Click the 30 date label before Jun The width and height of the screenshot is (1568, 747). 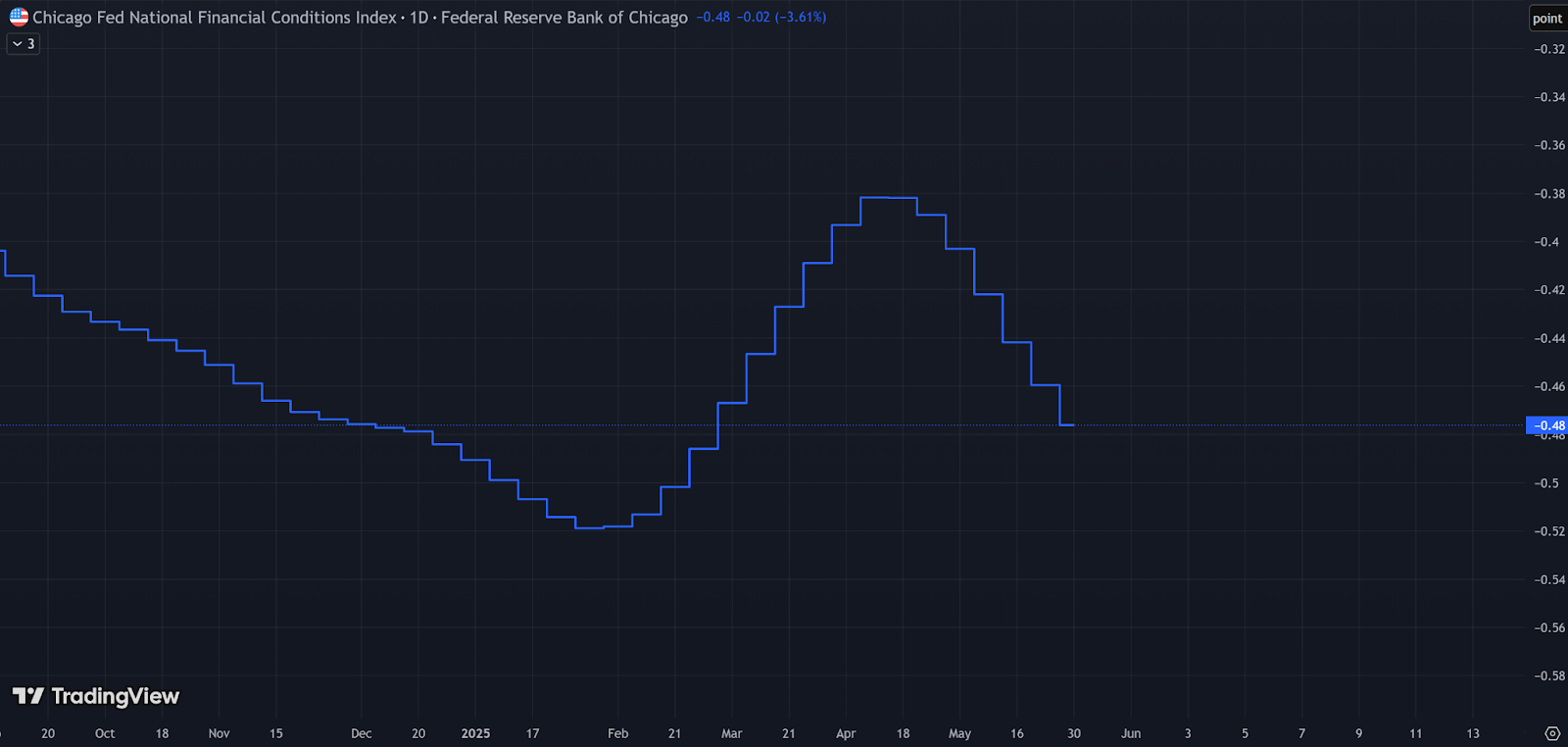(x=1074, y=733)
